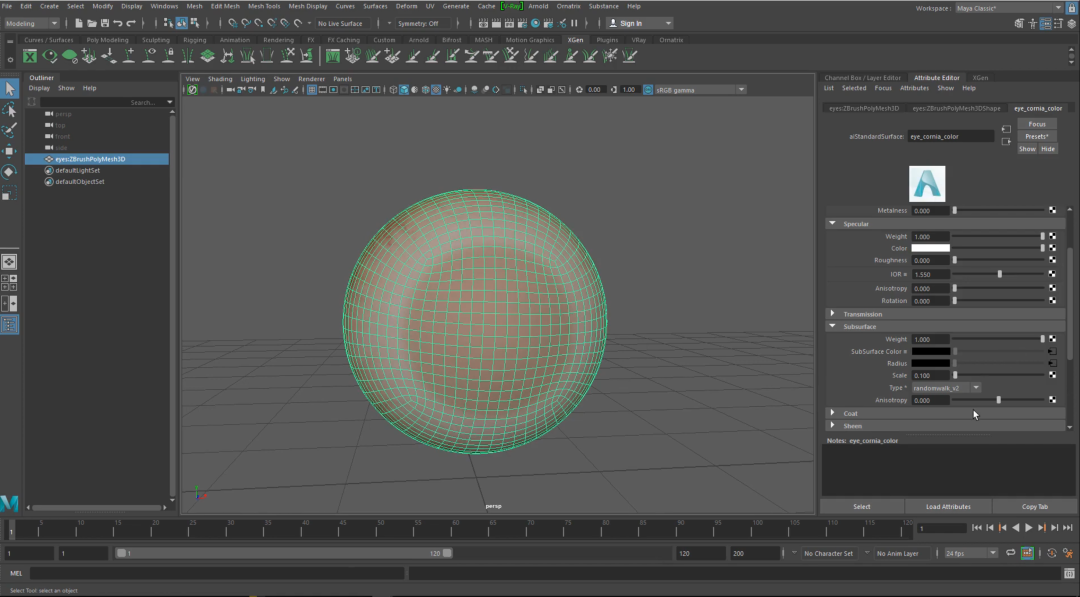Expand the Transmission section
The height and width of the screenshot is (597, 1080).
832,314
